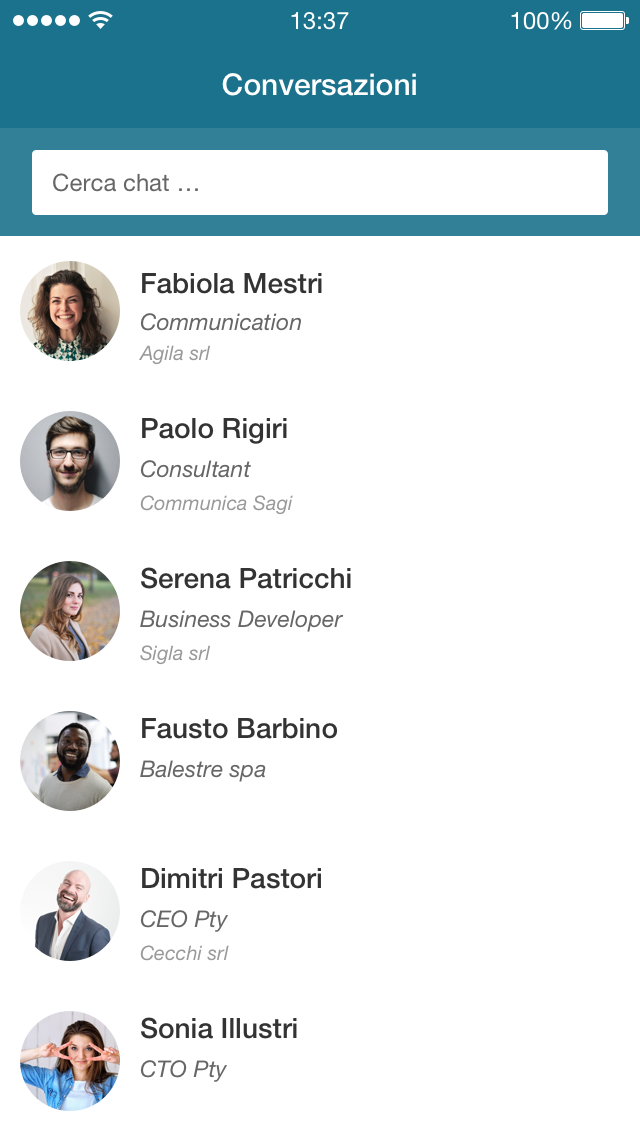Open chat with Paolo Rigiri
Screen dimensions: 640x1136
(x=214, y=429)
